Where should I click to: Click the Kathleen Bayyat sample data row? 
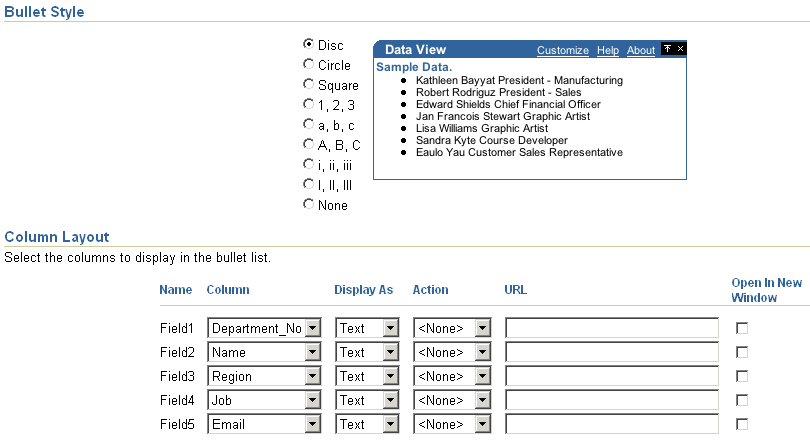519,80
